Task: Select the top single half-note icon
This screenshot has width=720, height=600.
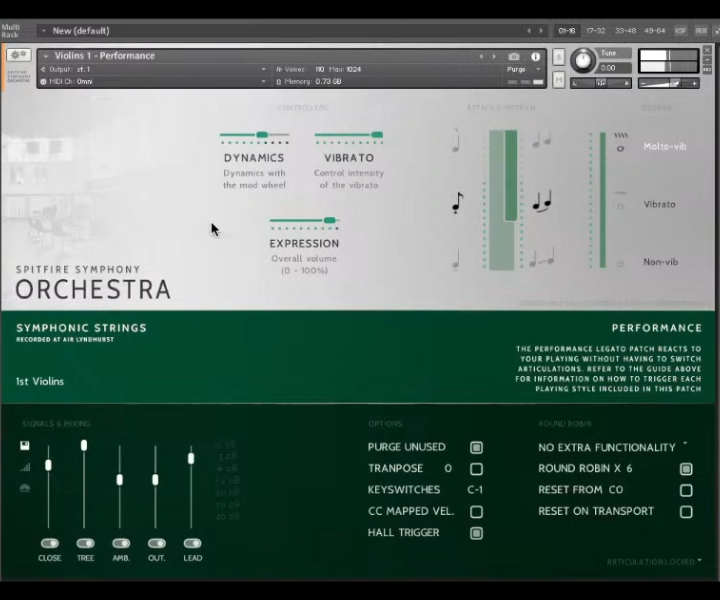Action: pyautogui.click(x=456, y=139)
